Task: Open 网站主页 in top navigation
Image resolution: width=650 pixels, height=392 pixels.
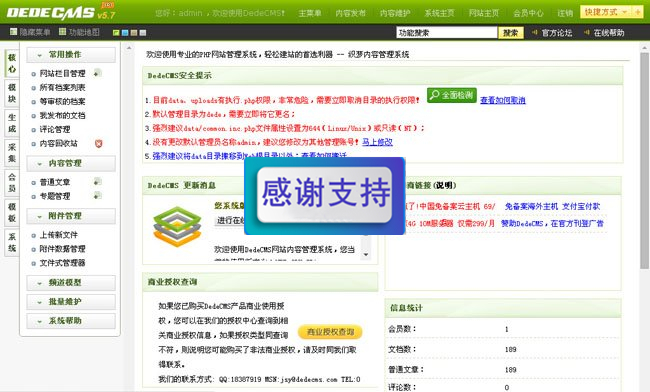Action: [x=484, y=13]
